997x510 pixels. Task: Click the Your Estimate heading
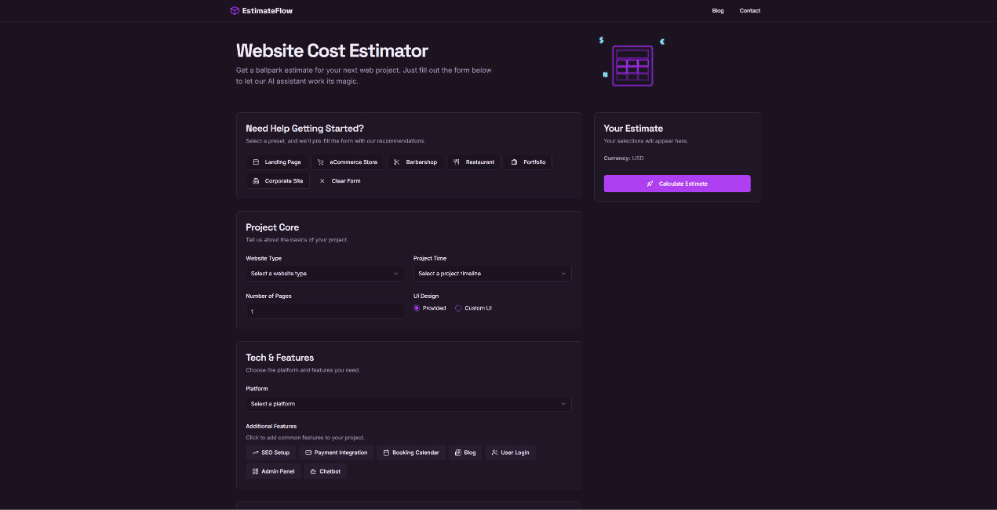pyautogui.click(x=633, y=128)
